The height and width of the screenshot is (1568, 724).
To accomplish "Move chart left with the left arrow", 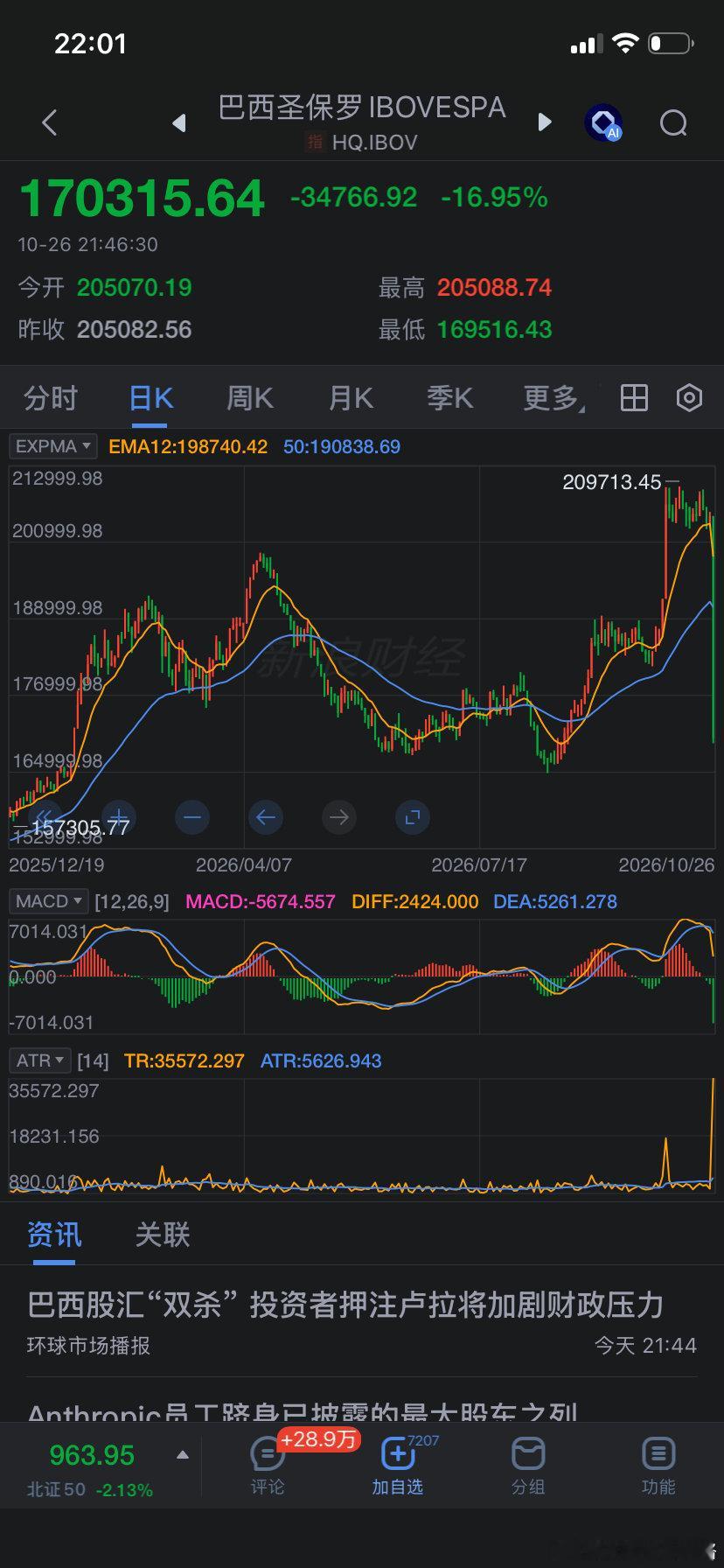I will [266, 817].
